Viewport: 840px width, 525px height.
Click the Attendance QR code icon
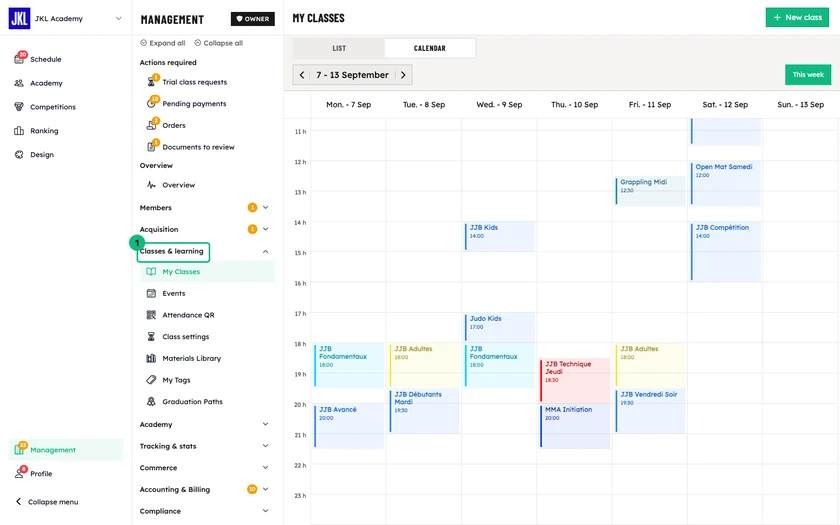(151, 315)
